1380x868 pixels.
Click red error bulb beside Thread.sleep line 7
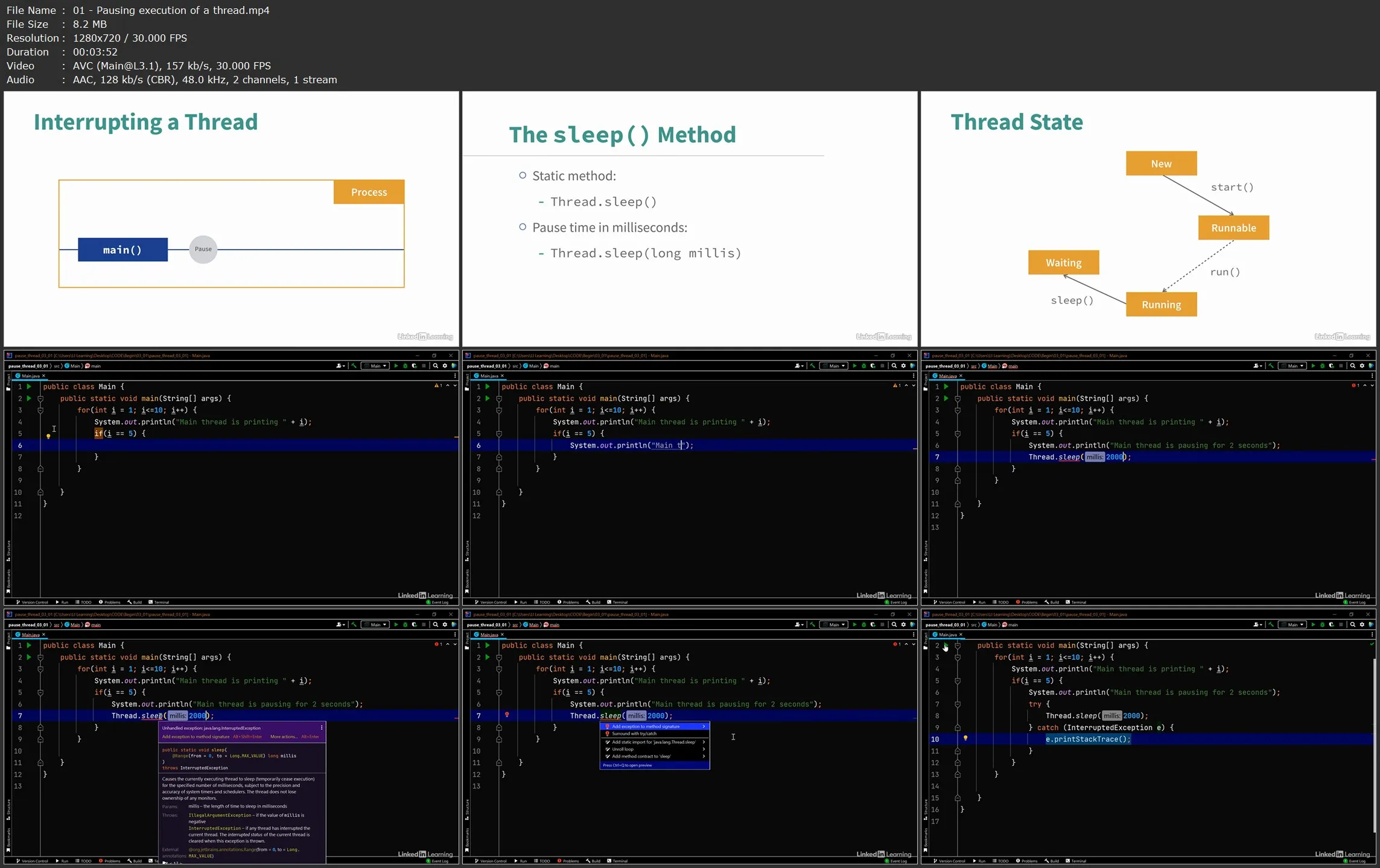tap(507, 715)
